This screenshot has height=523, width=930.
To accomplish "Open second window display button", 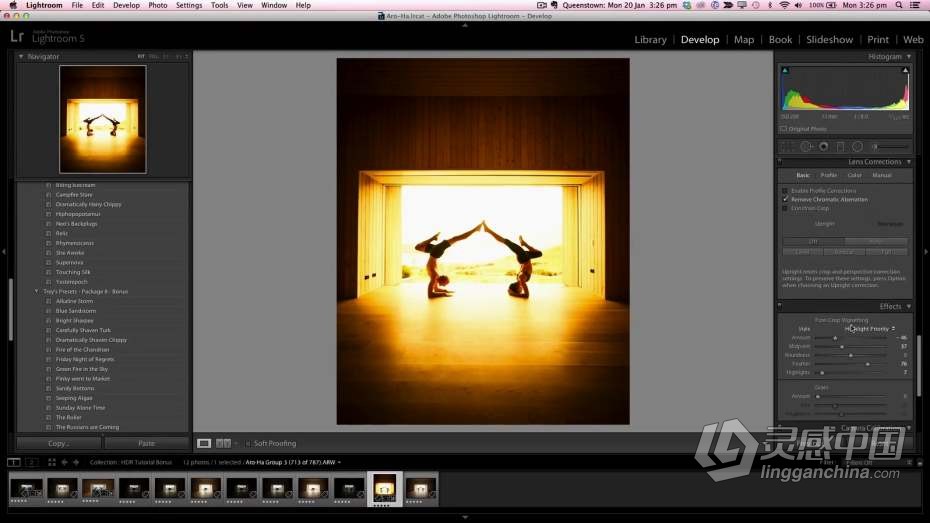I will (x=32, y=462).
